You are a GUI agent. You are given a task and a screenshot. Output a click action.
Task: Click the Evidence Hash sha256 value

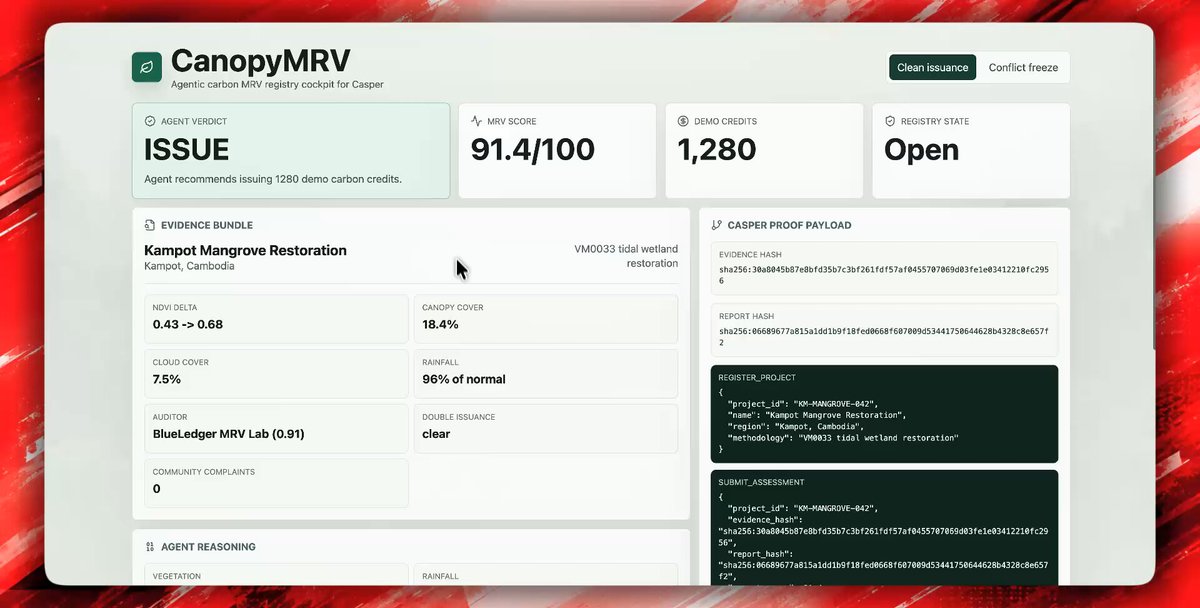click(884, 275)
